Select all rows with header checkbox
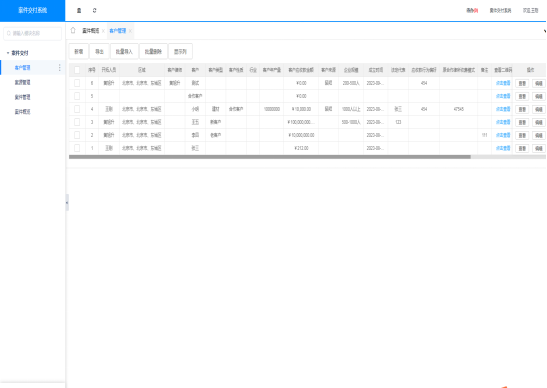 77,70
